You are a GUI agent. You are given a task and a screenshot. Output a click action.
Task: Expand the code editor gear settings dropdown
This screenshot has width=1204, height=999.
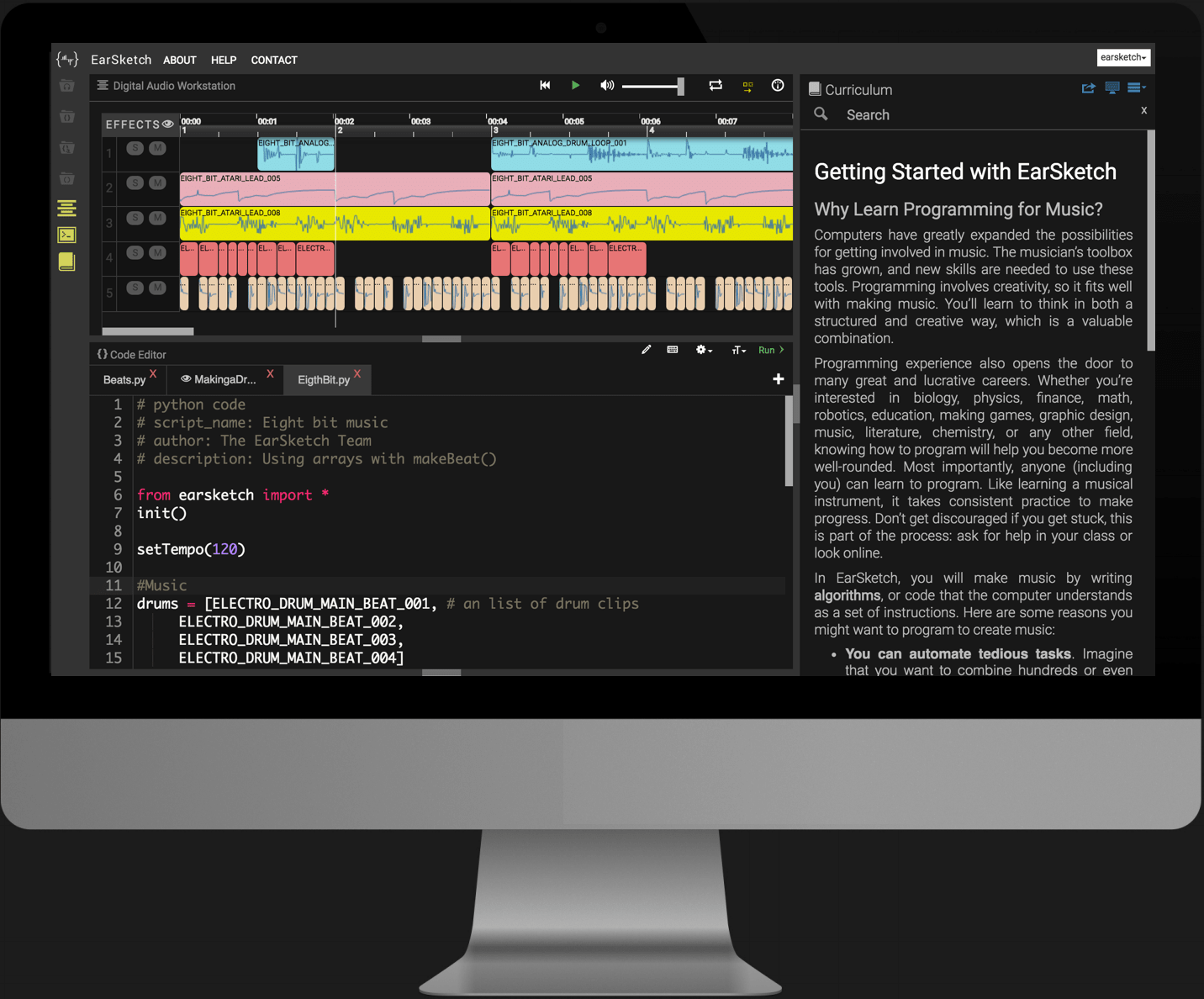[703, 350]
